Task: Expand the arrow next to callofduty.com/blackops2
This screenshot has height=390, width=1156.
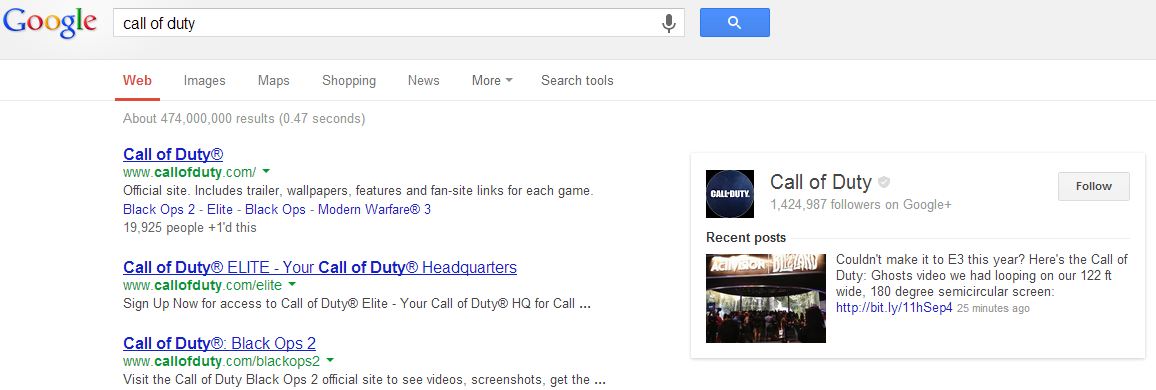Action: (330, 361)
